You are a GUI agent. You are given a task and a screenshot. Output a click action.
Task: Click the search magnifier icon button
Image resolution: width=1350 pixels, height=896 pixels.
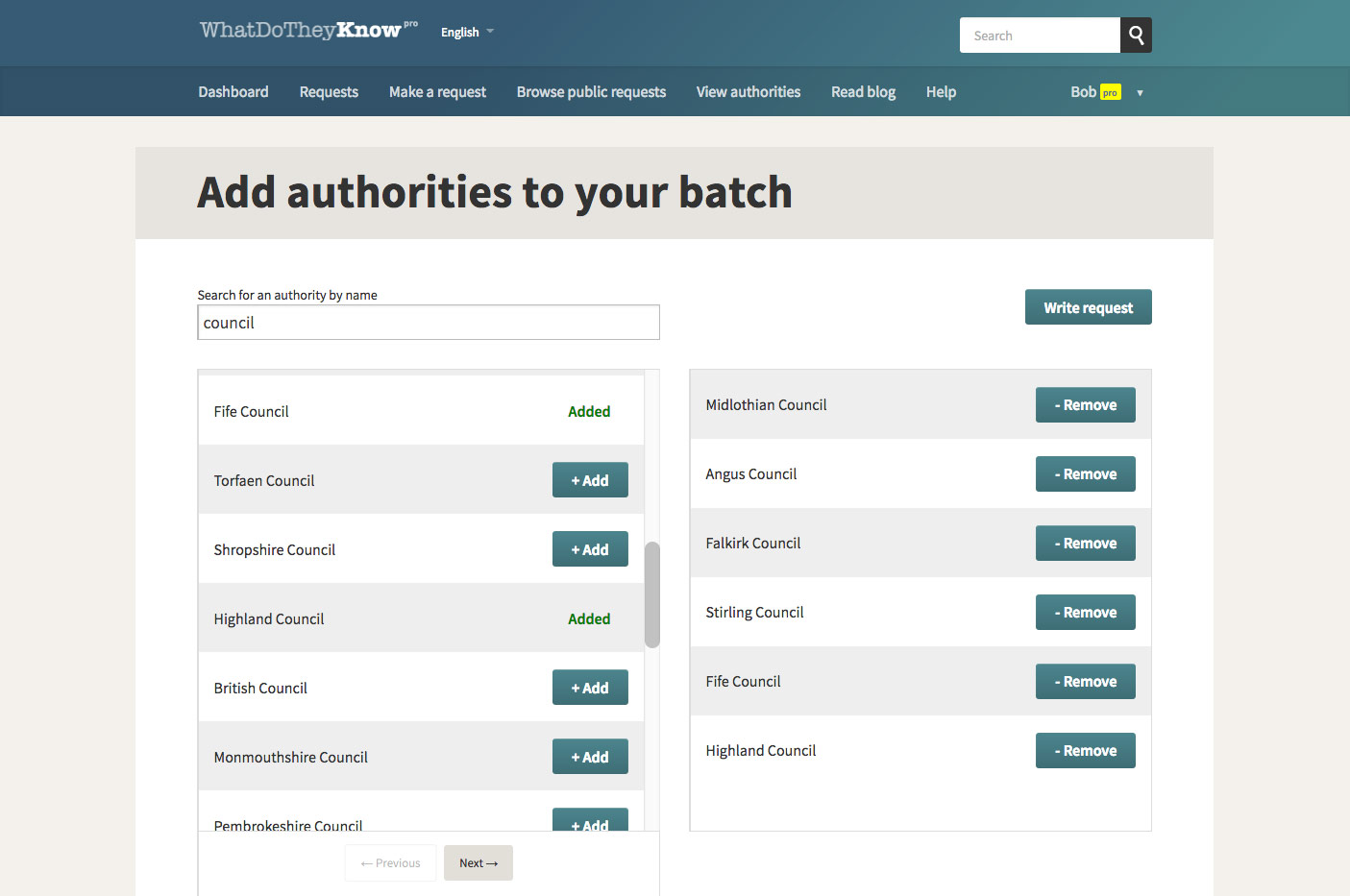[x=1136, y=36]
